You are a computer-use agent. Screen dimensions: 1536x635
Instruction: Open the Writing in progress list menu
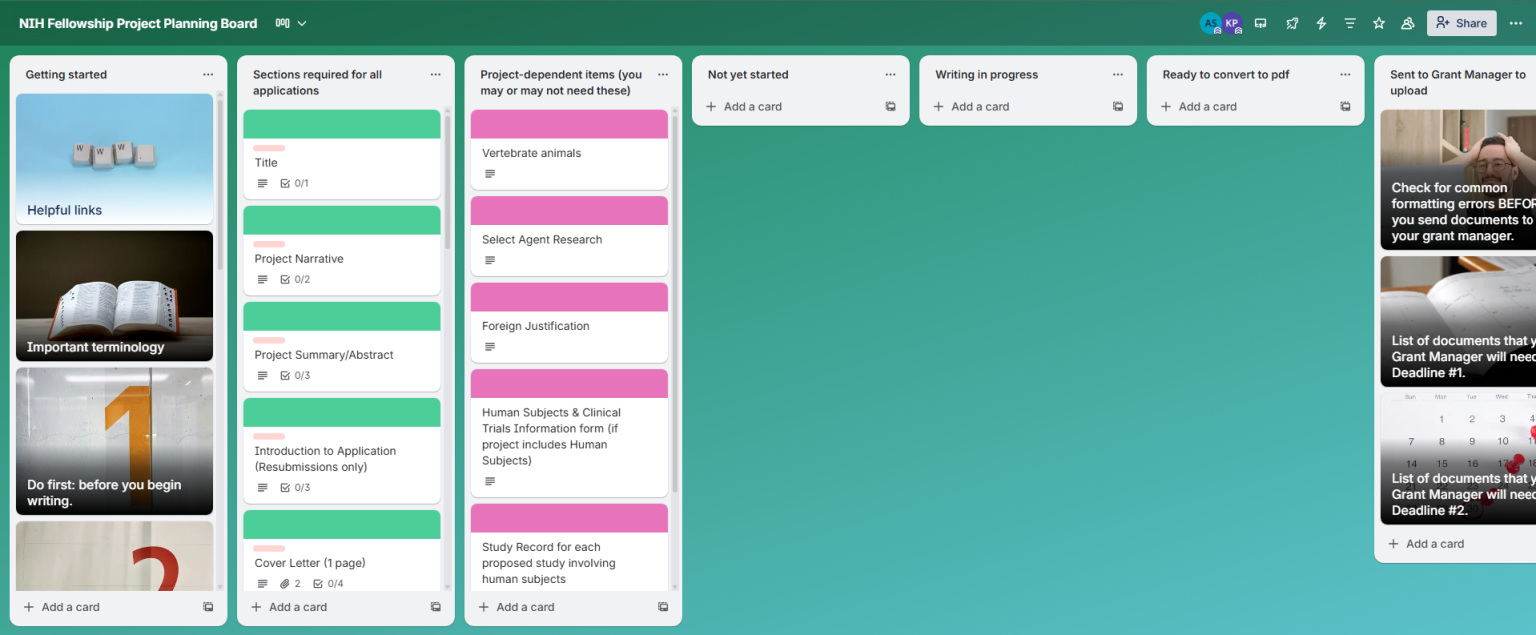[x=1117, y=73]
